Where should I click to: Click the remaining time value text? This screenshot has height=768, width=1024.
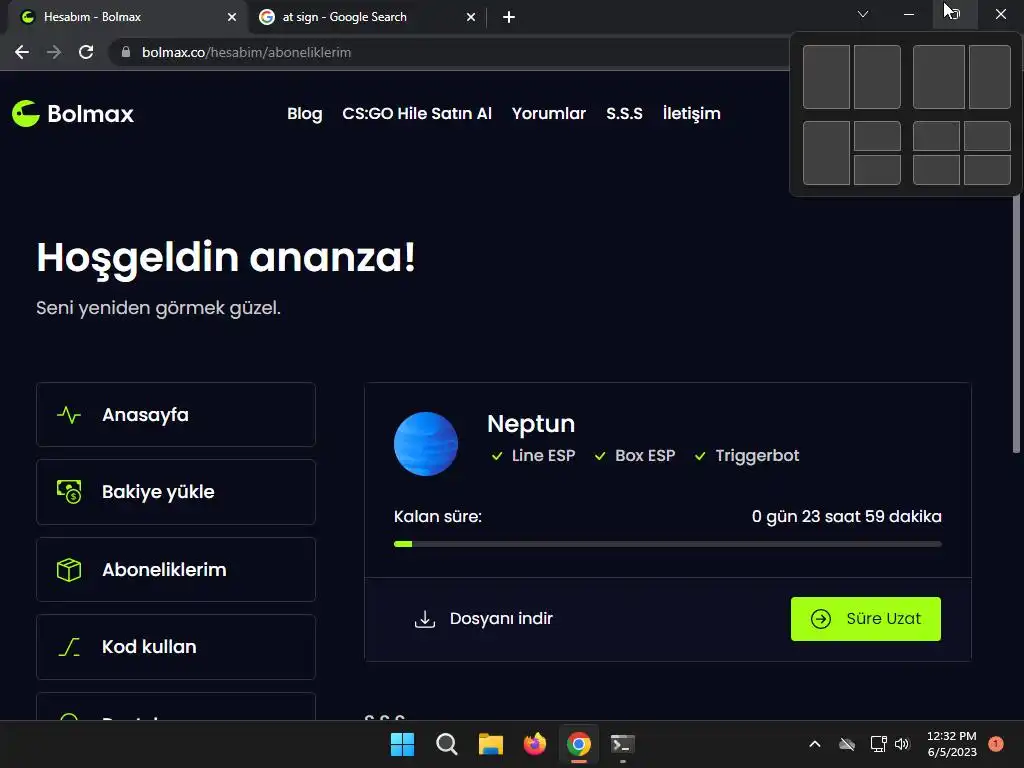click(846, 516)
